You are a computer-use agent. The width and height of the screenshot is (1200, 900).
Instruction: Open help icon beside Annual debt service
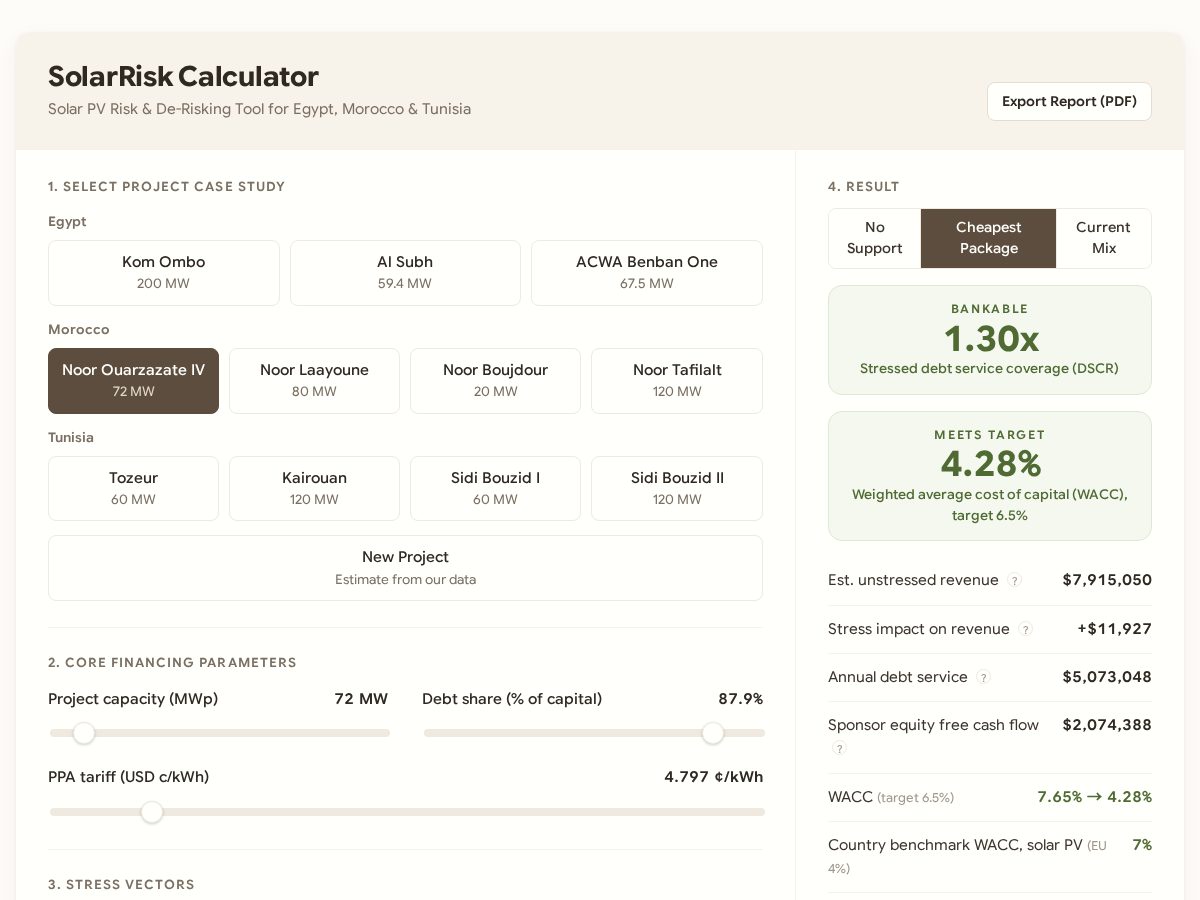(x=983, y=678)
